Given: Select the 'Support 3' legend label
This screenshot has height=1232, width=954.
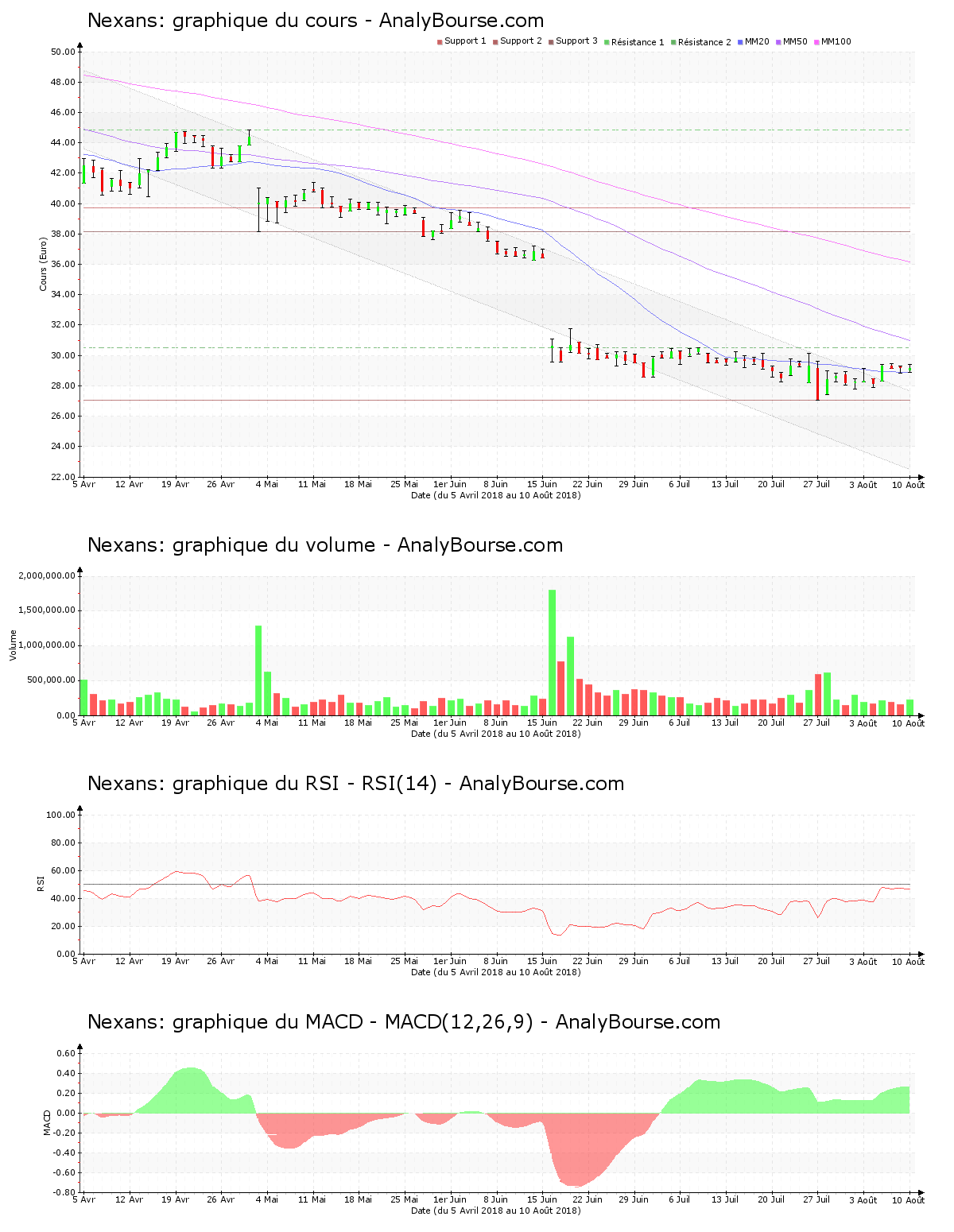Looking at the screenshot, I should 576,41.
